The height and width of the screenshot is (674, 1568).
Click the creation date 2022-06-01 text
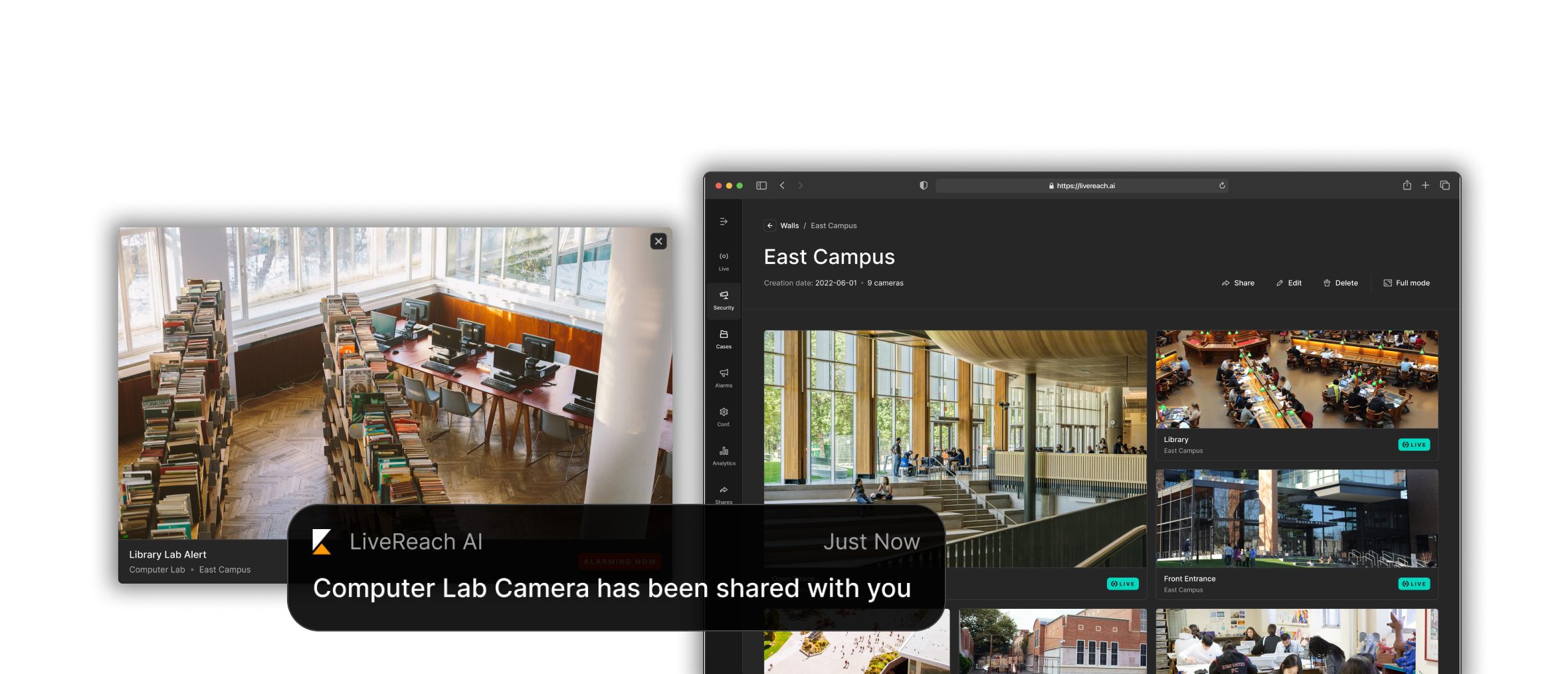pos(836,283)
